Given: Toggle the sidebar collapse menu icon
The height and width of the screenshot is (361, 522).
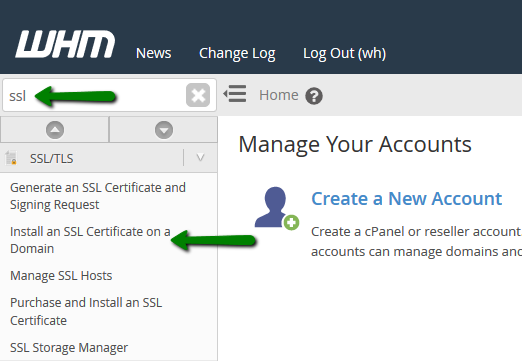Looking at the screenshot, I should (235, 94).
